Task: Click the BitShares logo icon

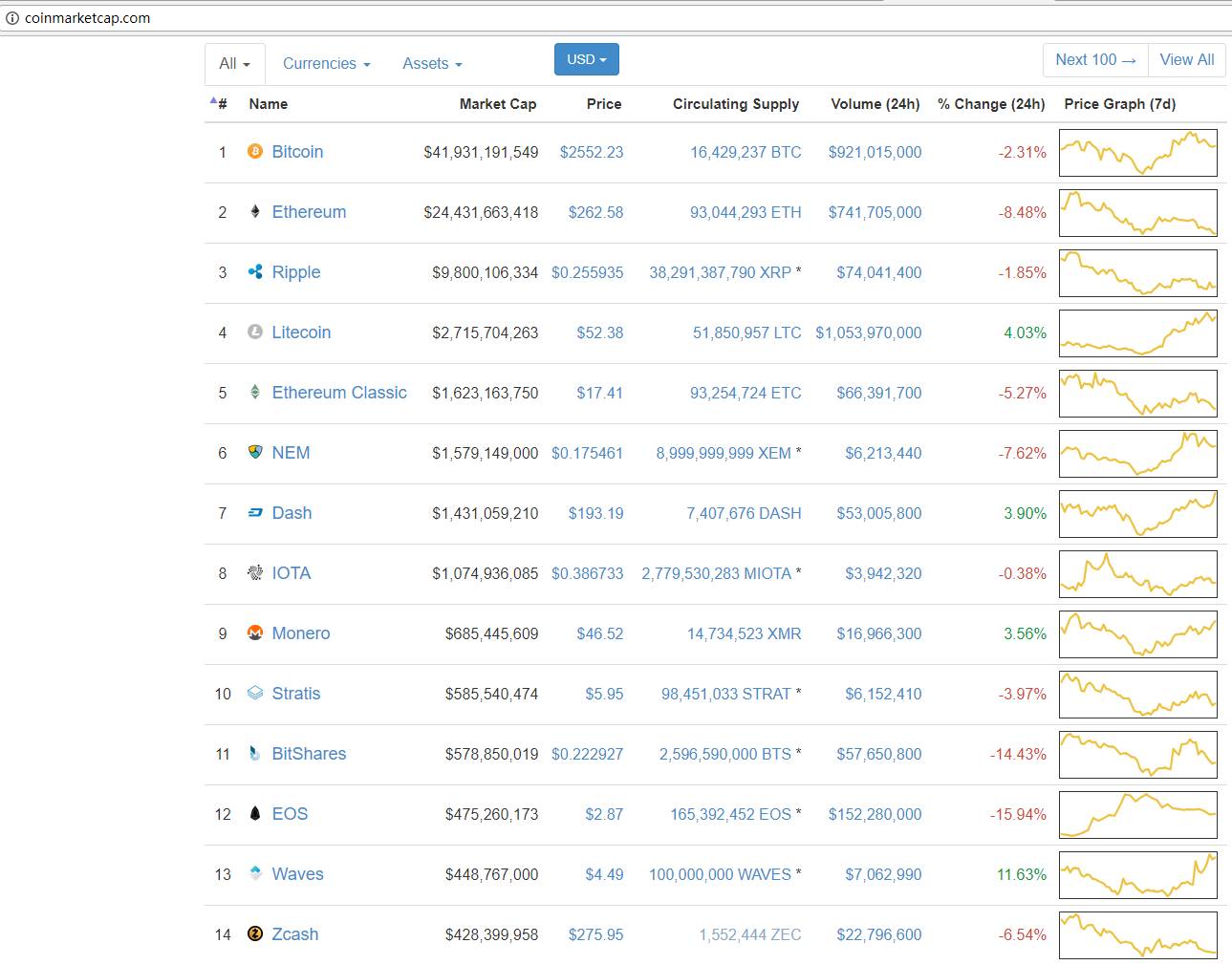Action: [x=255, y=753]
